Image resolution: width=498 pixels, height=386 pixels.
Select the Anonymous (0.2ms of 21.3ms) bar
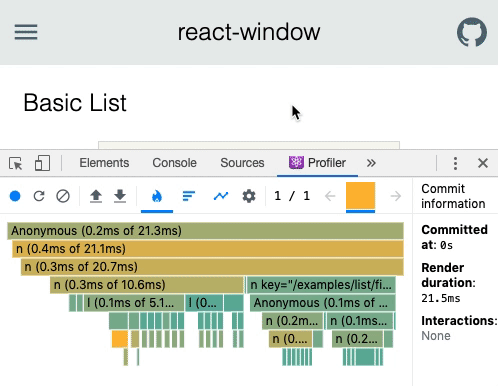point(205,231)
